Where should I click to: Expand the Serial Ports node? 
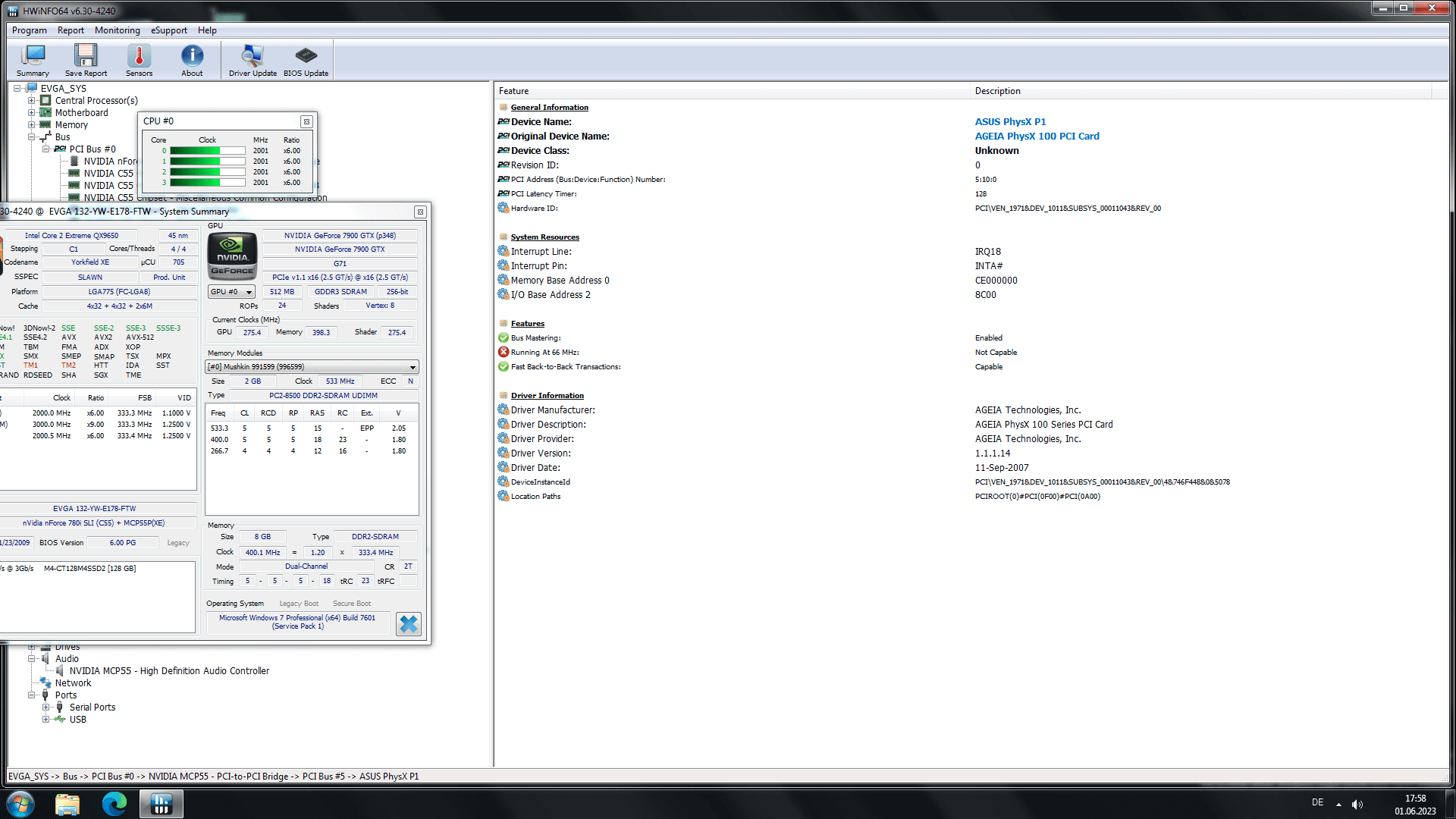point(46,708)
